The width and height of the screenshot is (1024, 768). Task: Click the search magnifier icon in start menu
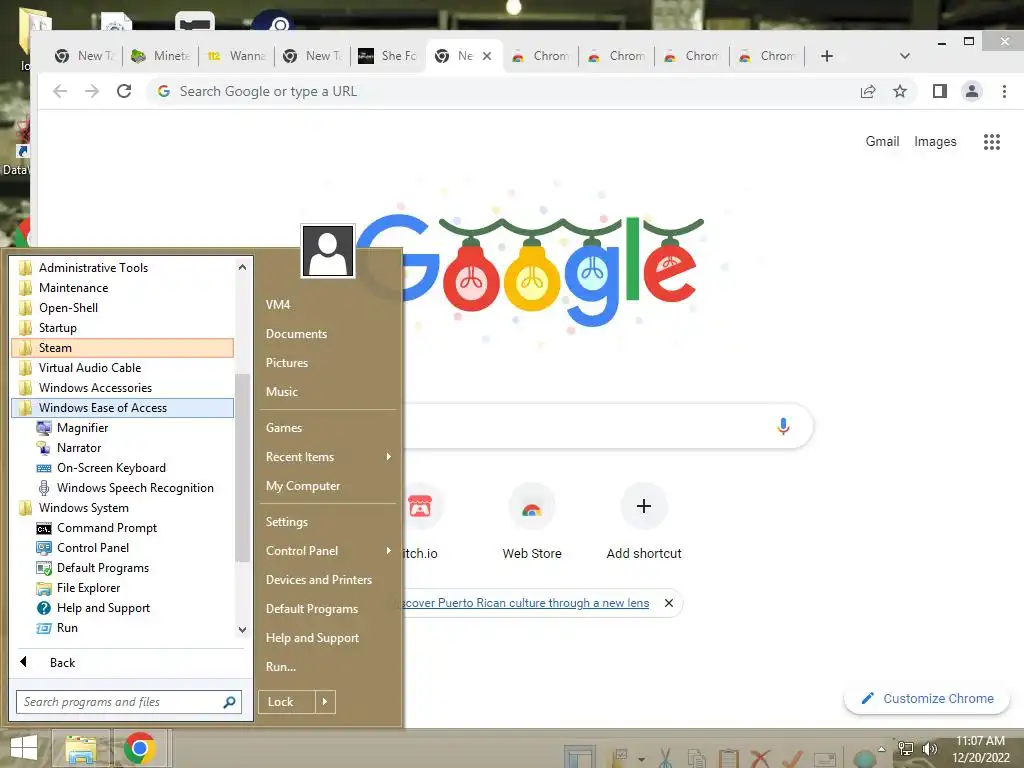229,702
